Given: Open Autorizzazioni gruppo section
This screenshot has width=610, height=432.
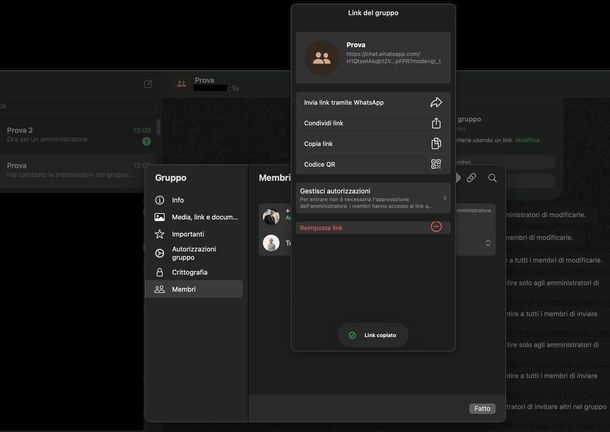Looking at the screenshot, I should (x=194, y=253).
